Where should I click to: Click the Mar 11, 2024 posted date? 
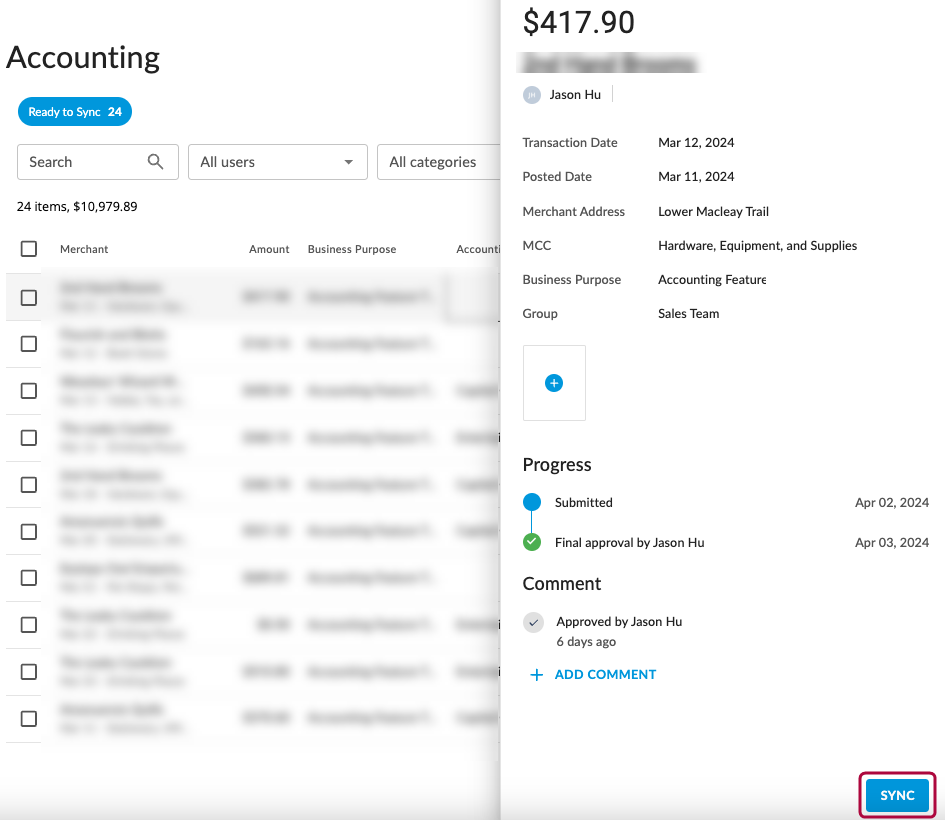(x=696, y=177)
